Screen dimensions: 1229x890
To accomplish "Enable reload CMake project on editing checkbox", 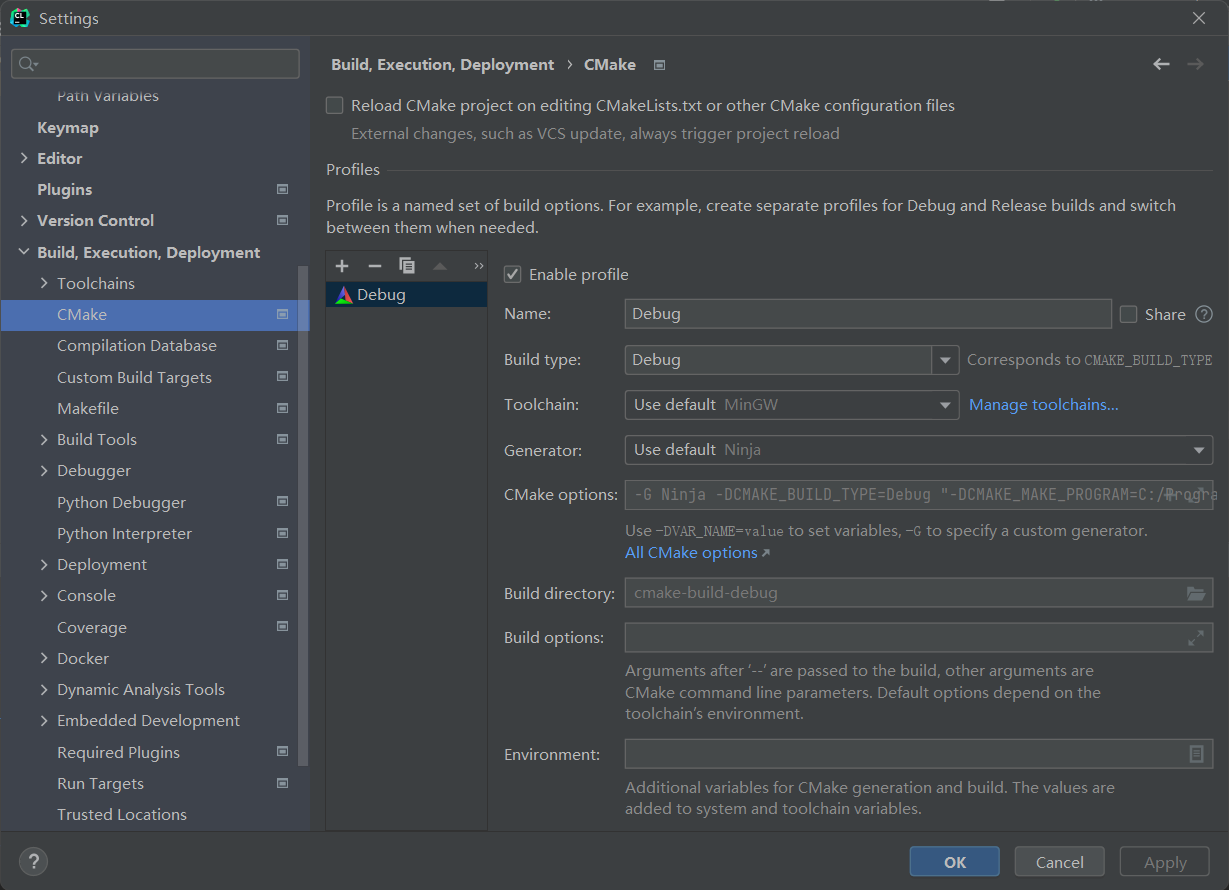I will [335, 105].
